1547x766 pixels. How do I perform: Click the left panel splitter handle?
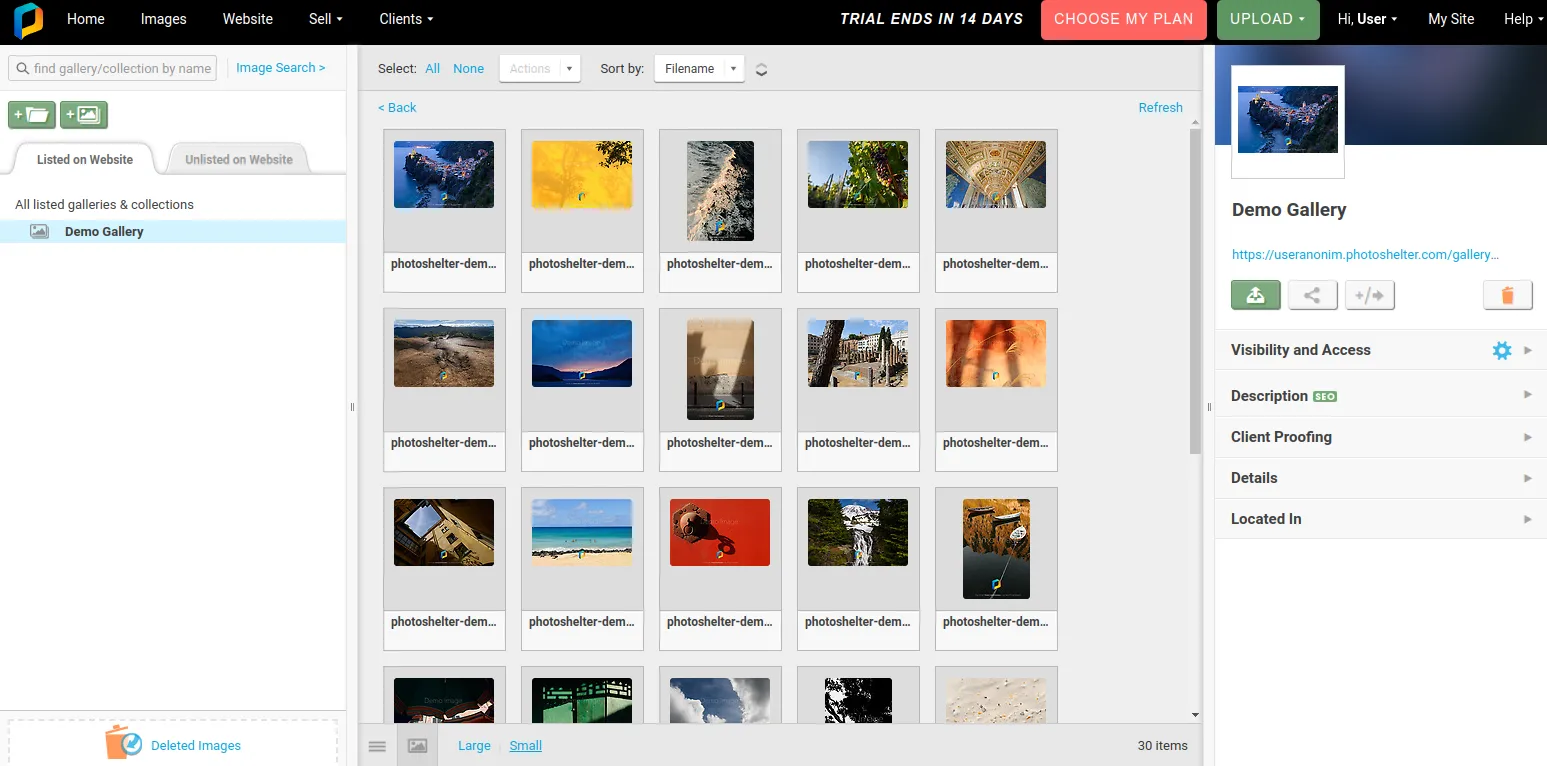coord(352,407)
